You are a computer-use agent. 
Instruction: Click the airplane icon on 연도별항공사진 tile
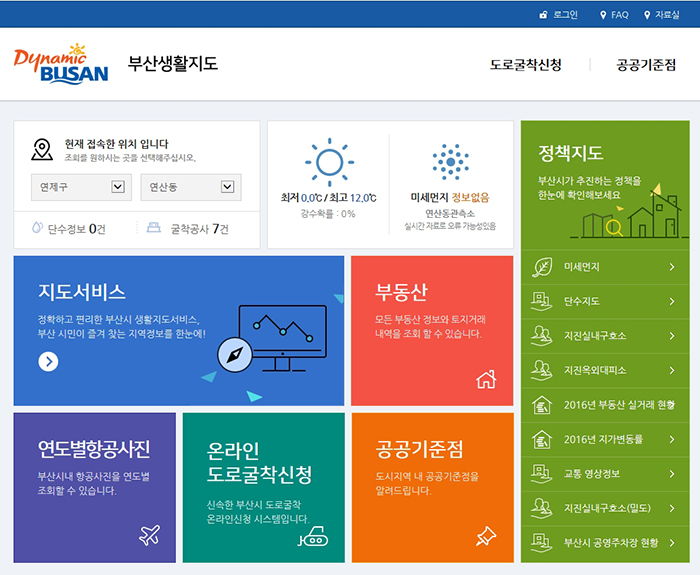pyautogui.click(x=149, y=535)
